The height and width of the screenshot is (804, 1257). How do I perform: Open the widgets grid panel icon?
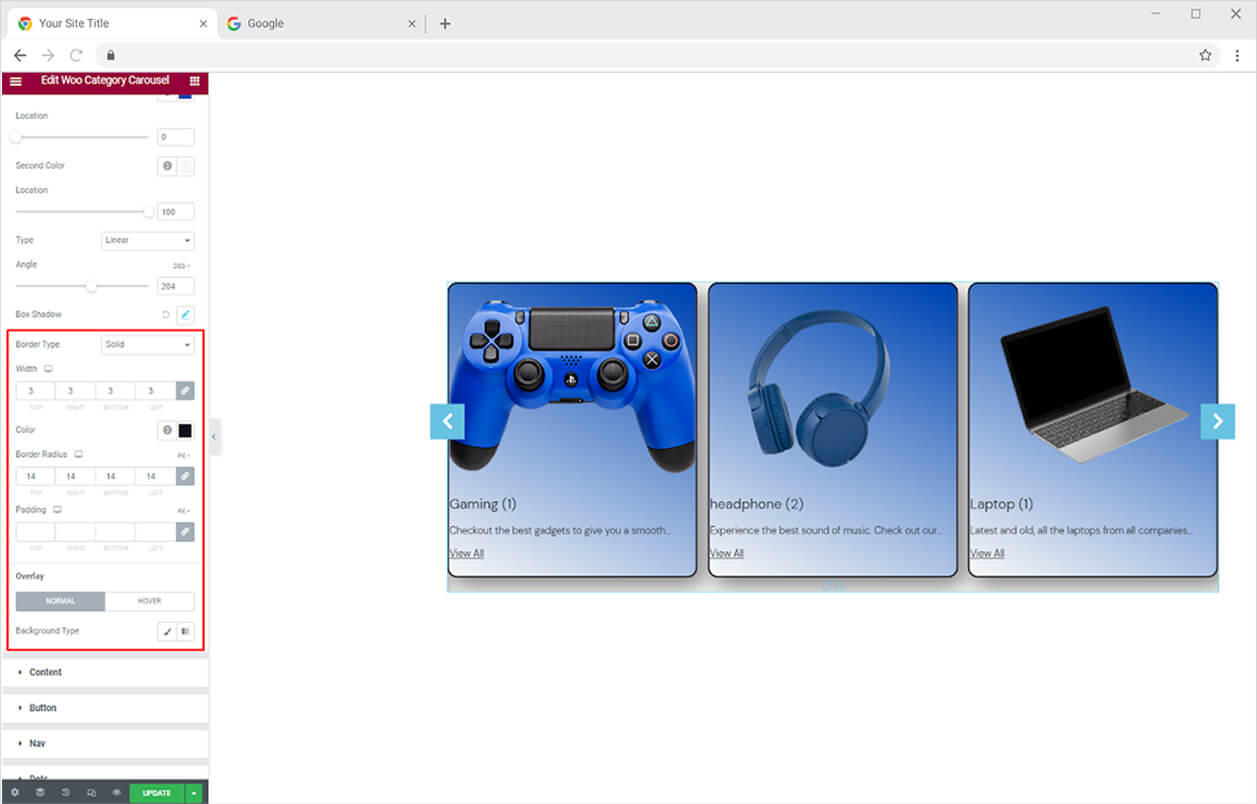click(x=194, y=81)
